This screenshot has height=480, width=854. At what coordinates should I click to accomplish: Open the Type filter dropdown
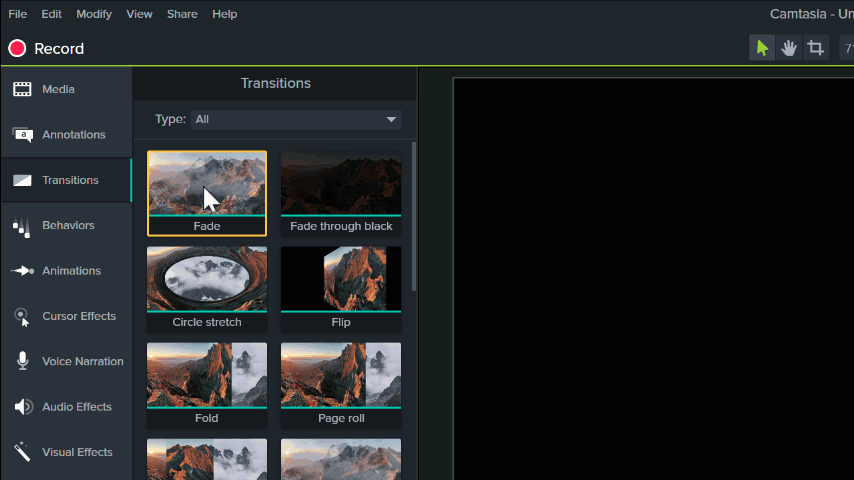coord(296,119)
